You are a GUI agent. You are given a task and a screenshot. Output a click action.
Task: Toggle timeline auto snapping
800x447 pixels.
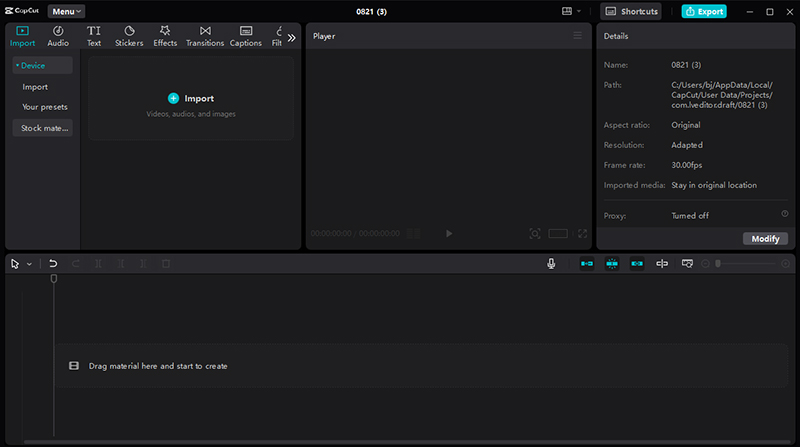(612, 264)
